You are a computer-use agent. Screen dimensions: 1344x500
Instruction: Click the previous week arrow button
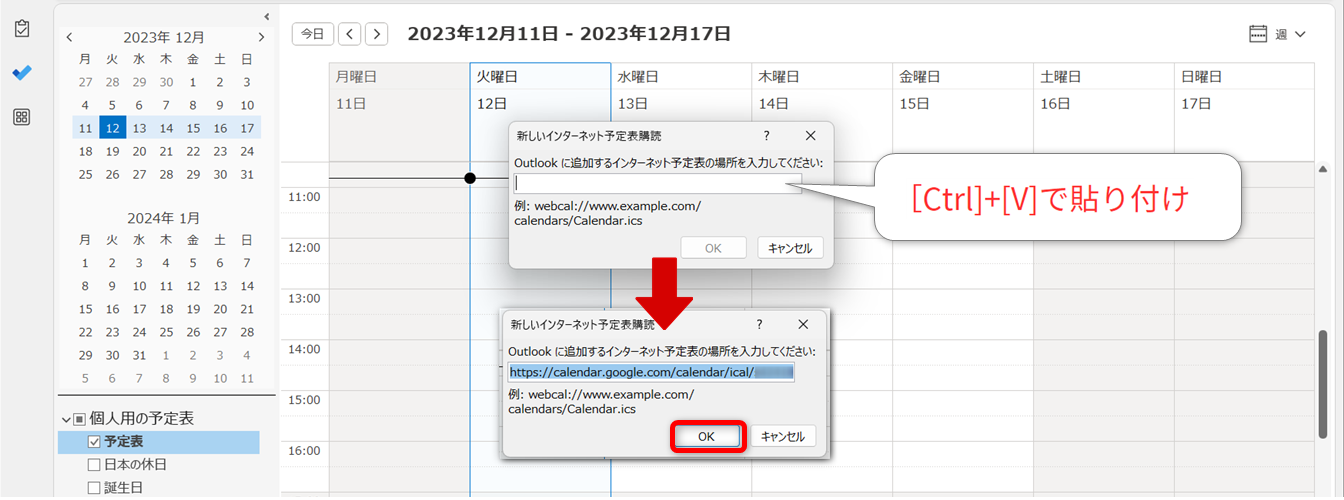pyautogui.click(x=349, y=34)
